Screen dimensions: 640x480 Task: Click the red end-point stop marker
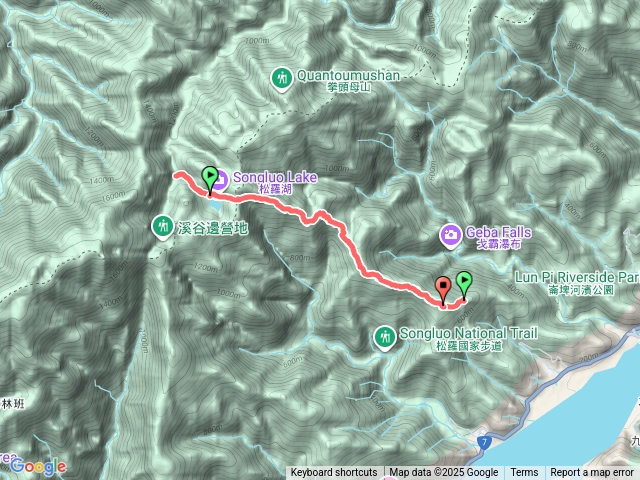point(443,288)
